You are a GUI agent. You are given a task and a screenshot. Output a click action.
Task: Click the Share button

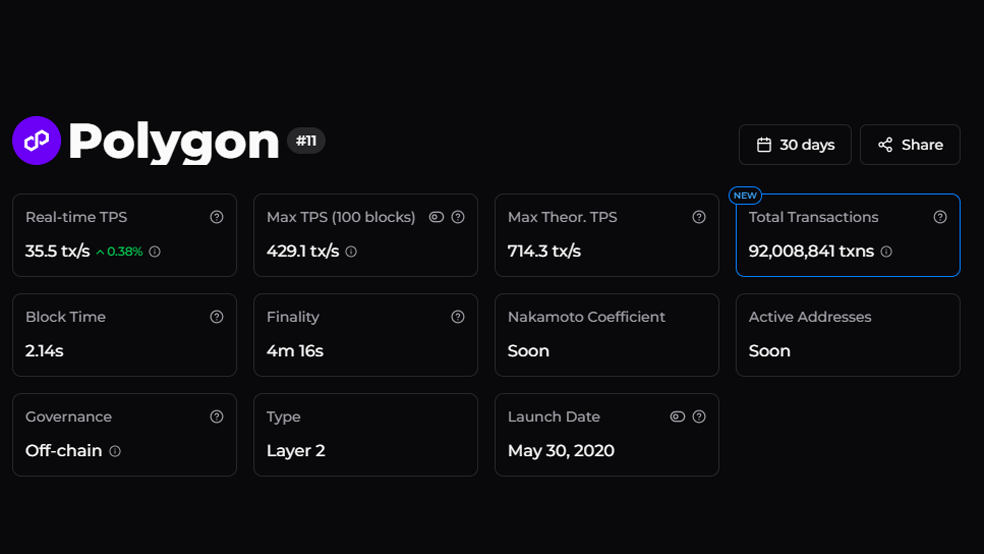pos(910,145)
